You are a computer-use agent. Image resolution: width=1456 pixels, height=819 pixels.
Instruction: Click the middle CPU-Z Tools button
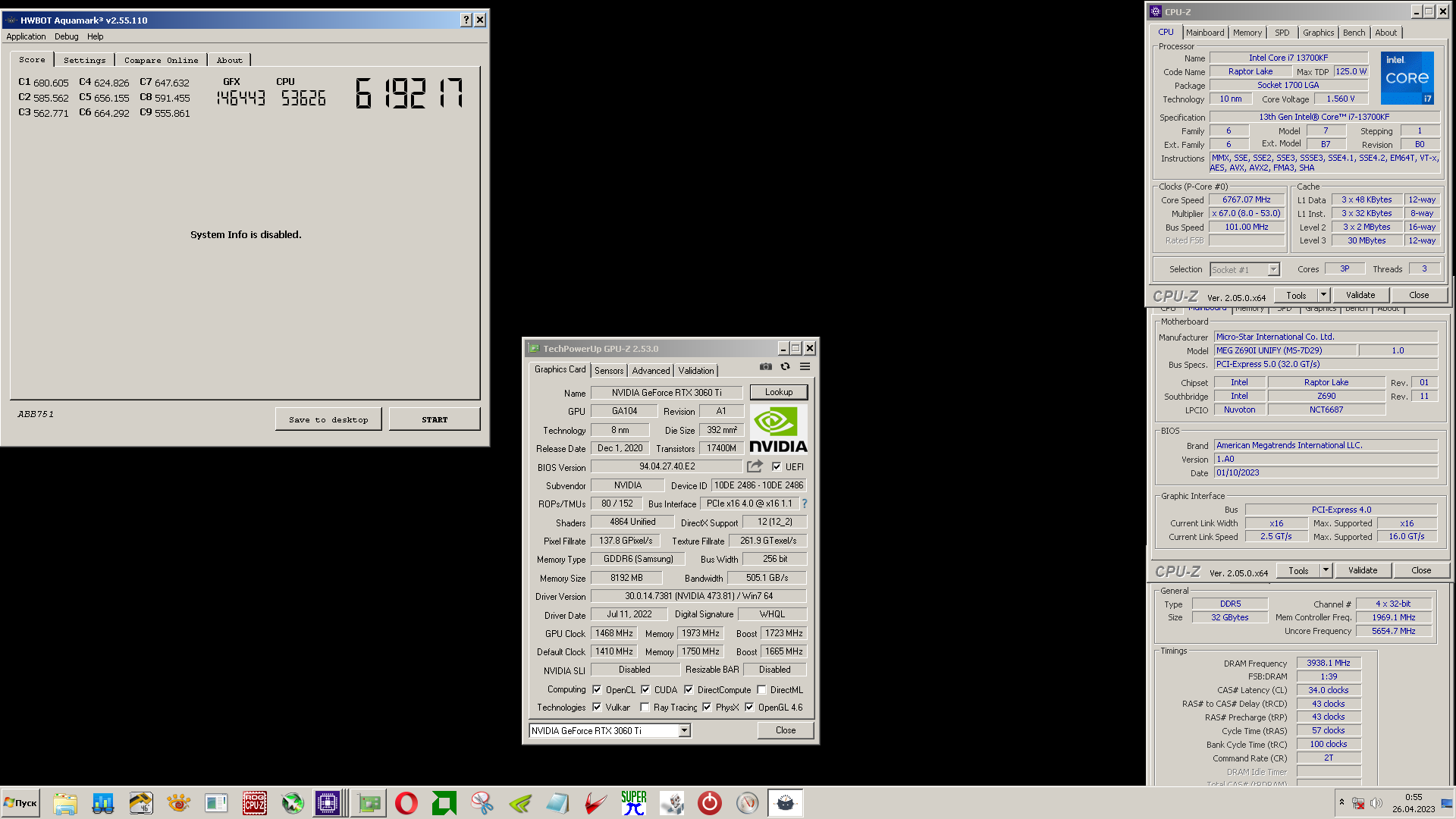pyautogui.click(x=1298, y=570)
